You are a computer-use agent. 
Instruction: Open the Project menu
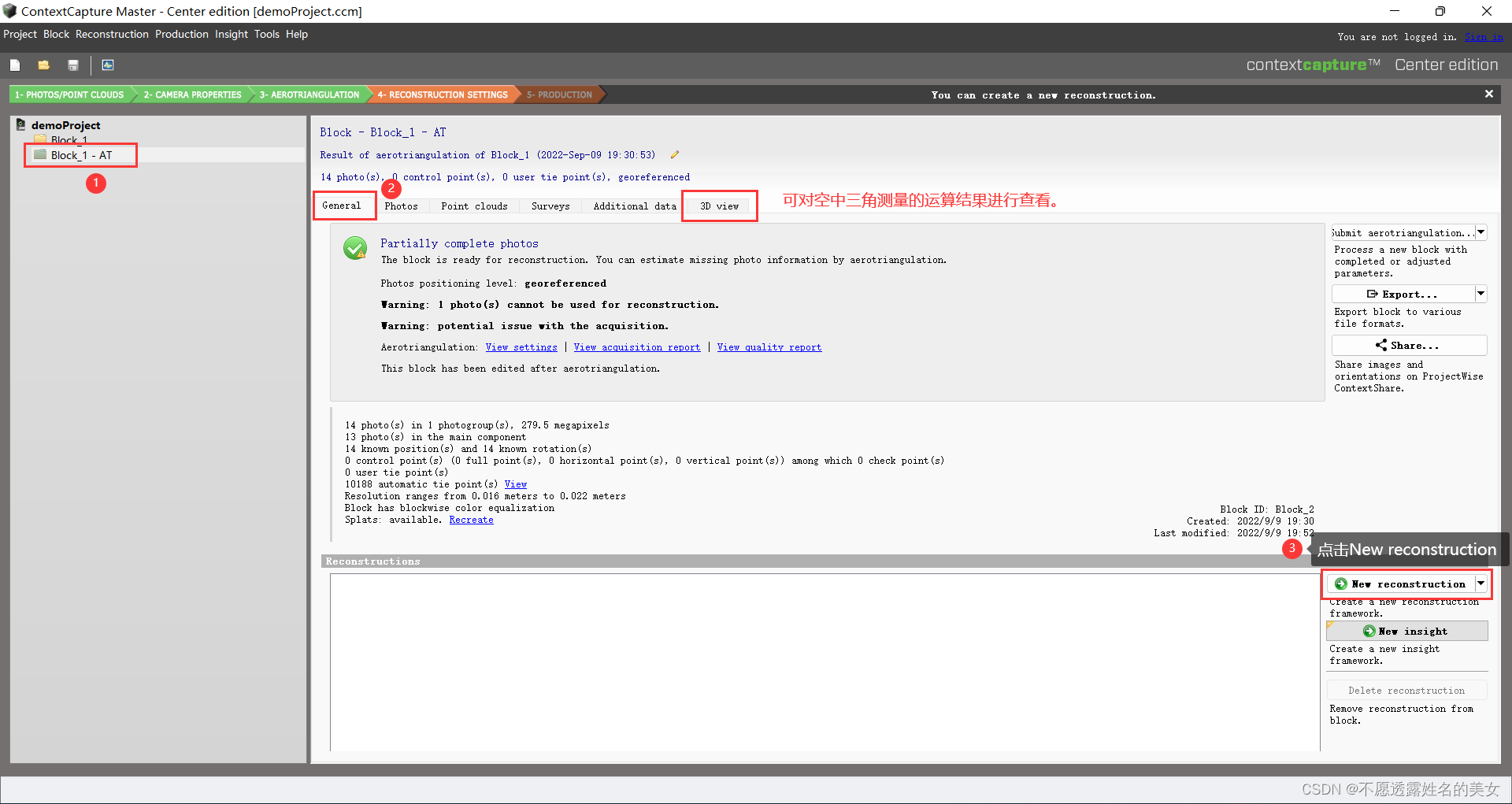(x=20, y=34)
